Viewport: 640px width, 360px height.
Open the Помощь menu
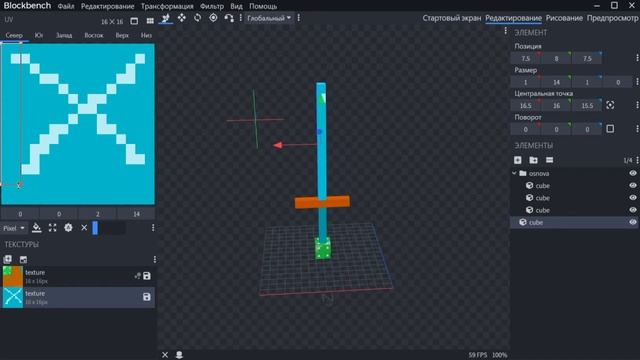(x=263, y=6)
